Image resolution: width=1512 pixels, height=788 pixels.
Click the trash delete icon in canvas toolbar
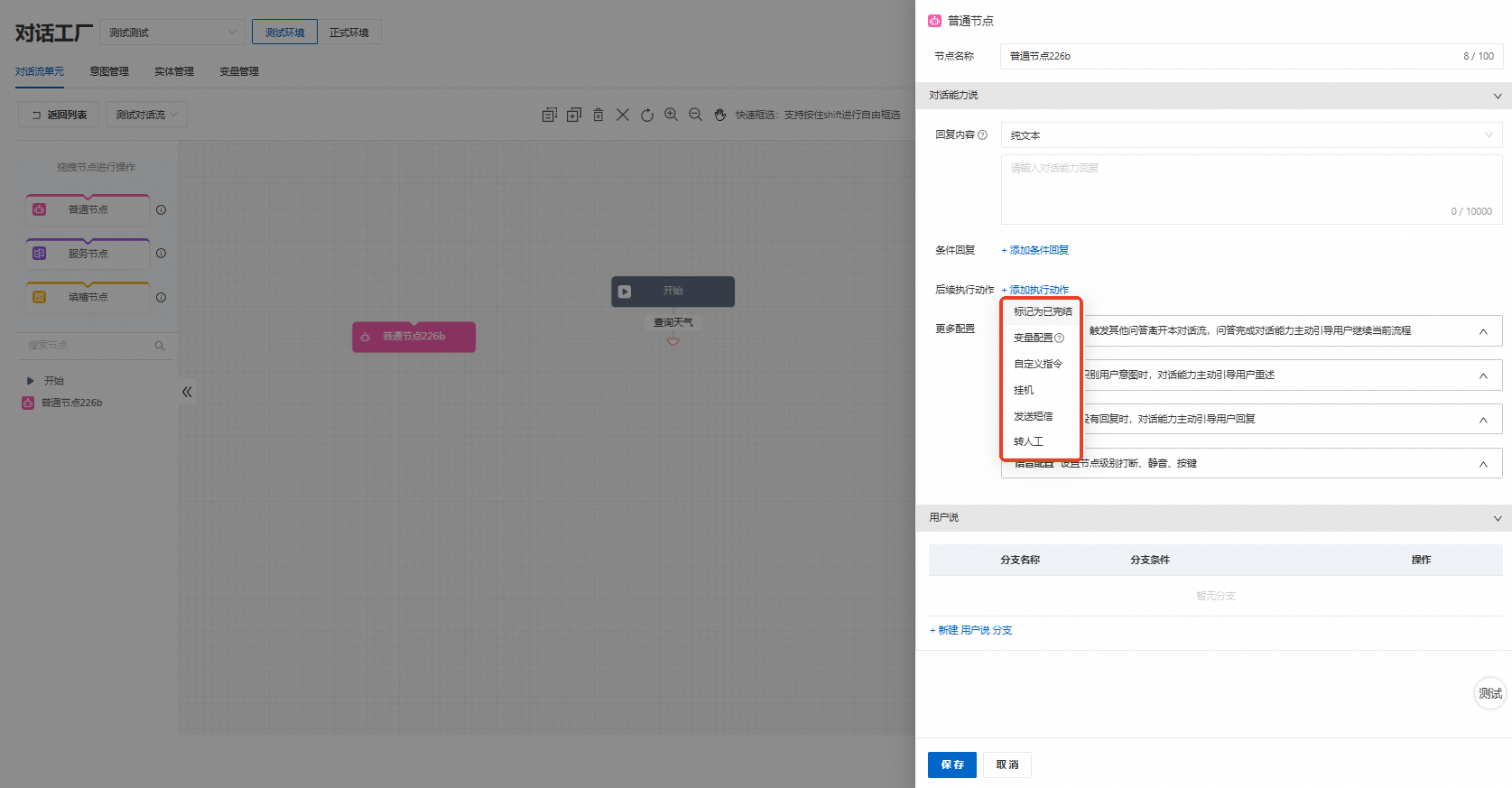[x=598, y=115]
